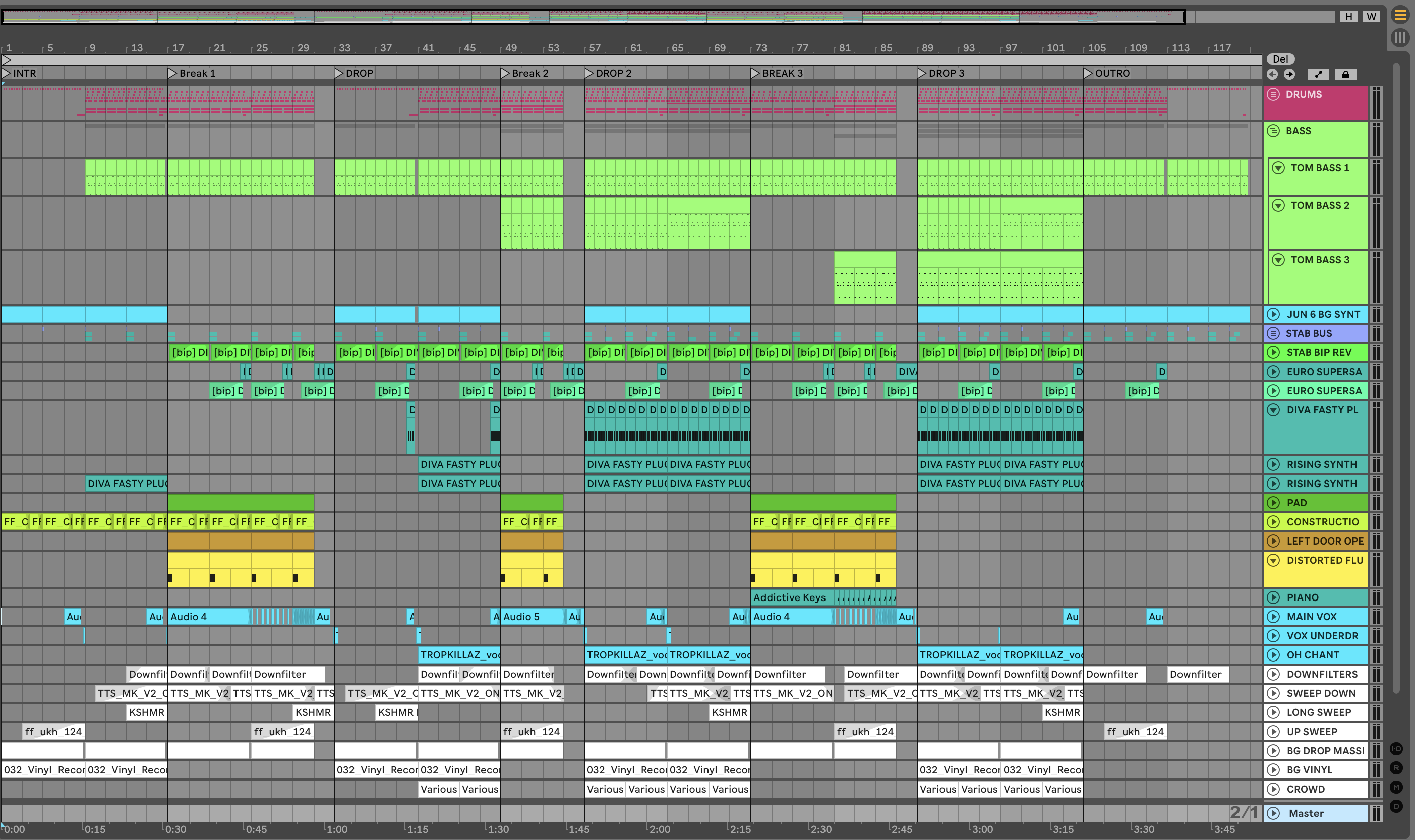Screen dimensions: 1415x840
Task: Jump to the BREAK 3 locator
Action: pyautogui.click(x=755, y=73)
